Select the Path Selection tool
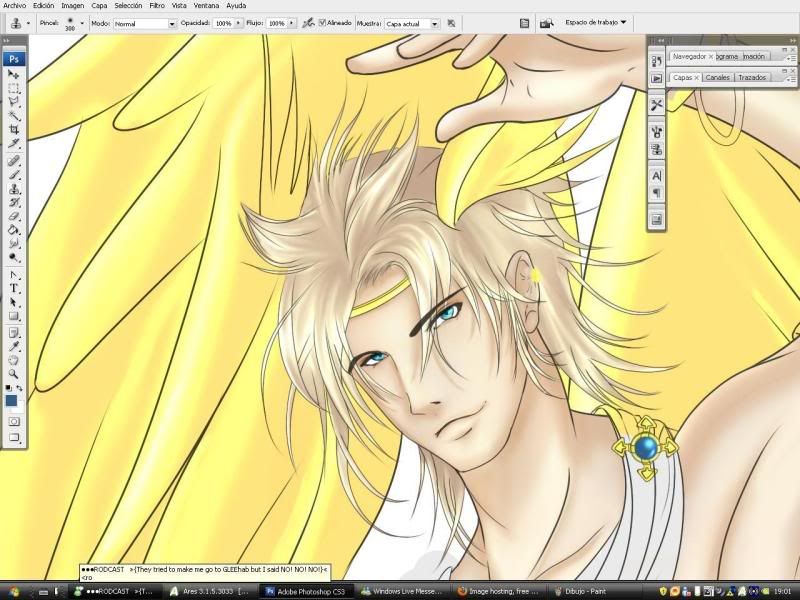This screenshot has width=800, height=600. [14, 303]
